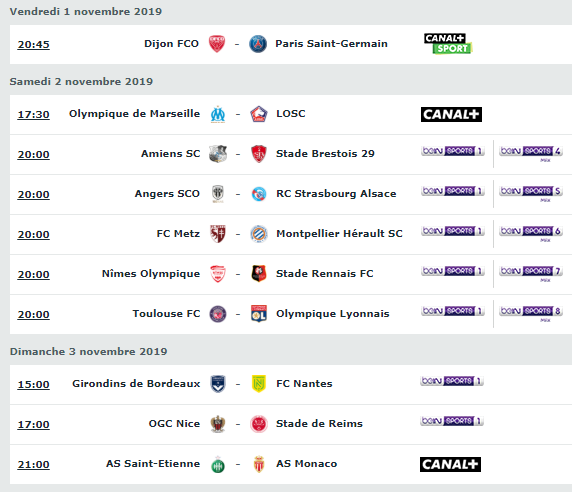Screen dimensions: 572x492
Task: Open the 17:30 Marseille match time link
Action: pyautogui.click(x=34, y=115)
